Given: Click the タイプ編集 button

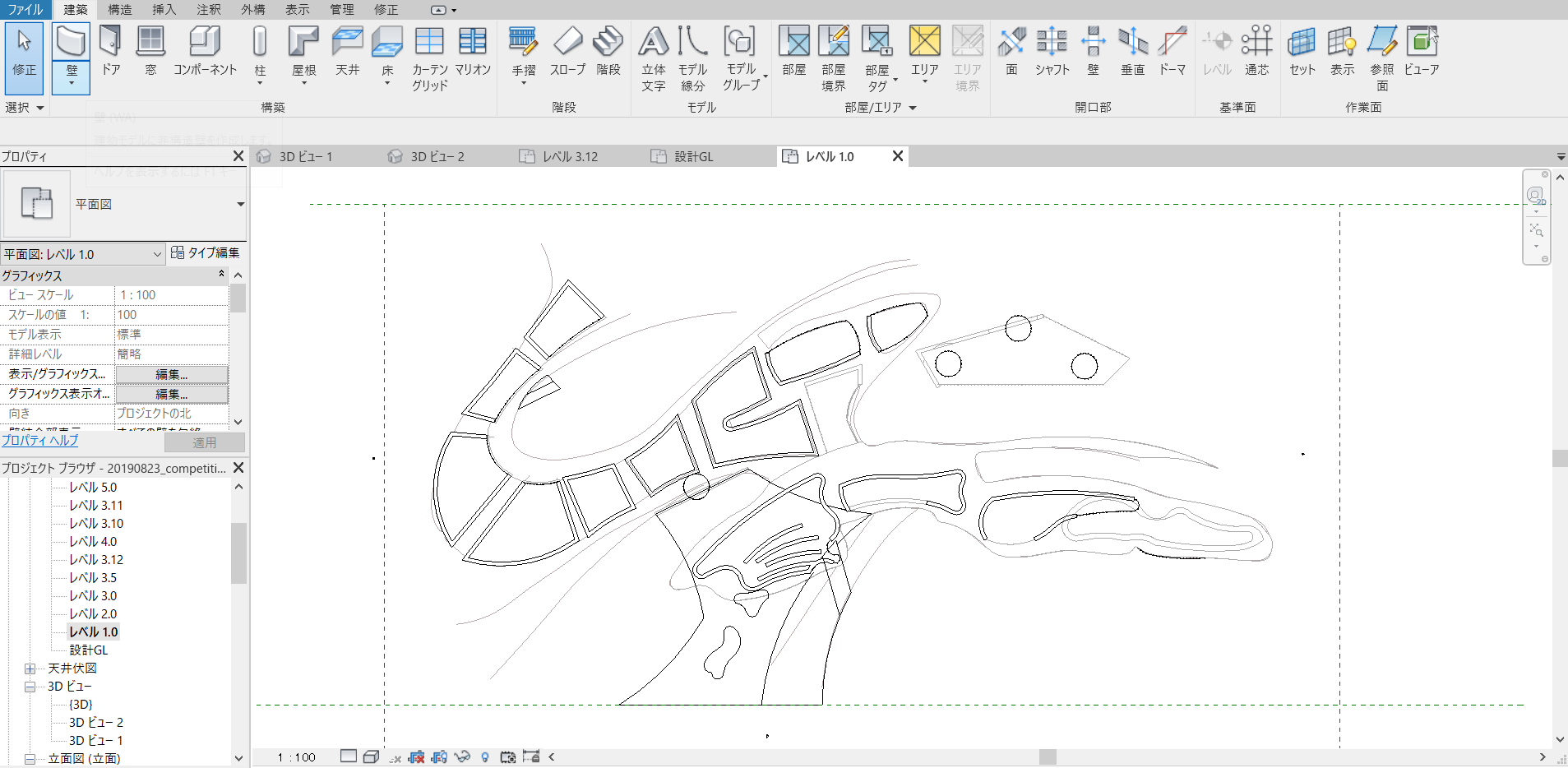Looking at the screenshot, I should [206, 253].
